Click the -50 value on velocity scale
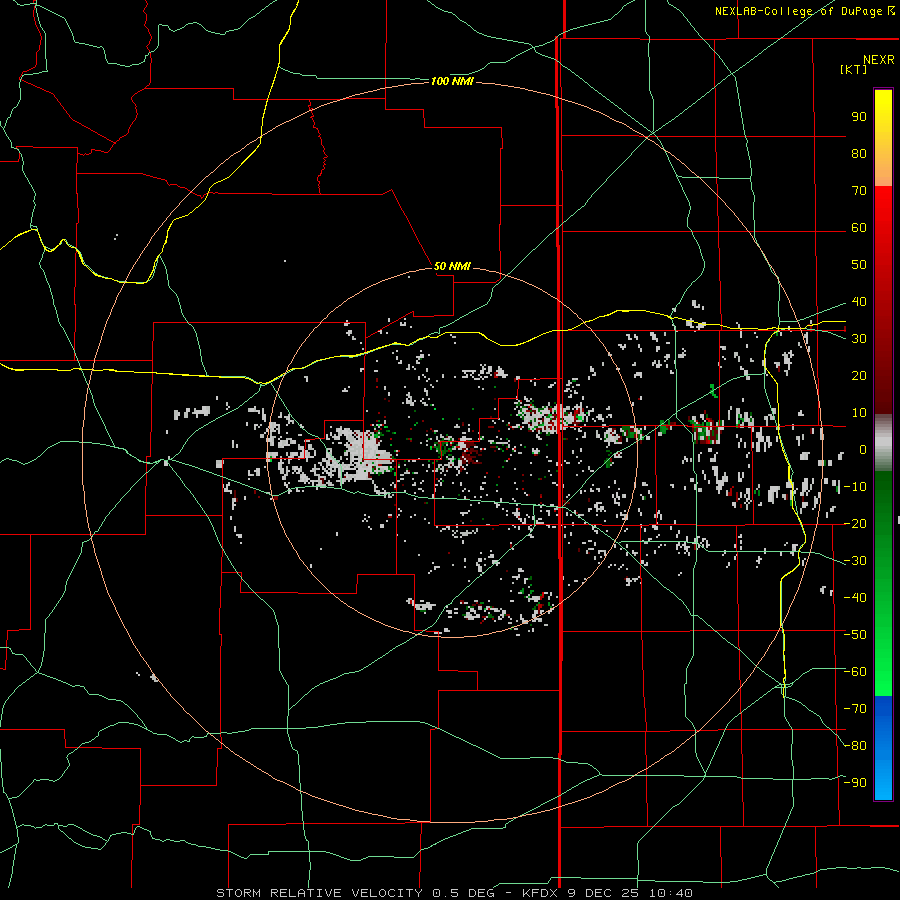The width and height of the screenshot is (900, 900). 855,635
